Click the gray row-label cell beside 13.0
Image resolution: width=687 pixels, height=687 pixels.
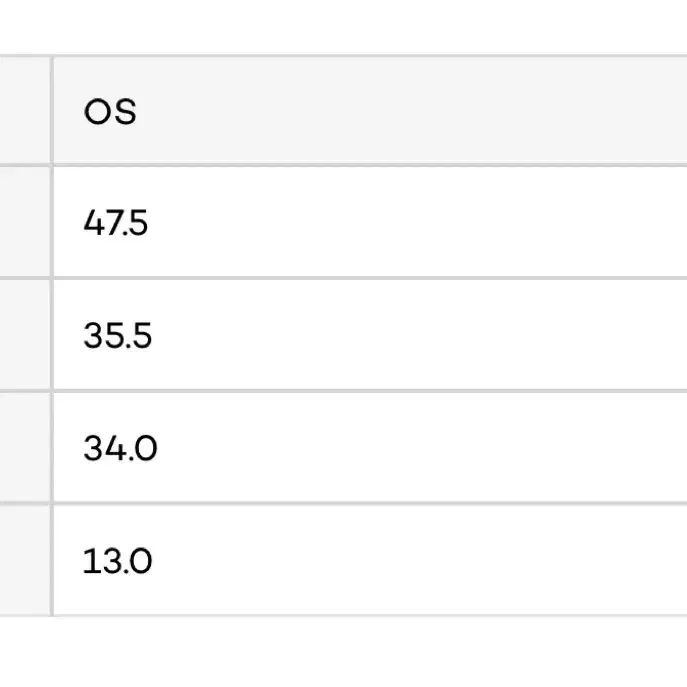25,560
